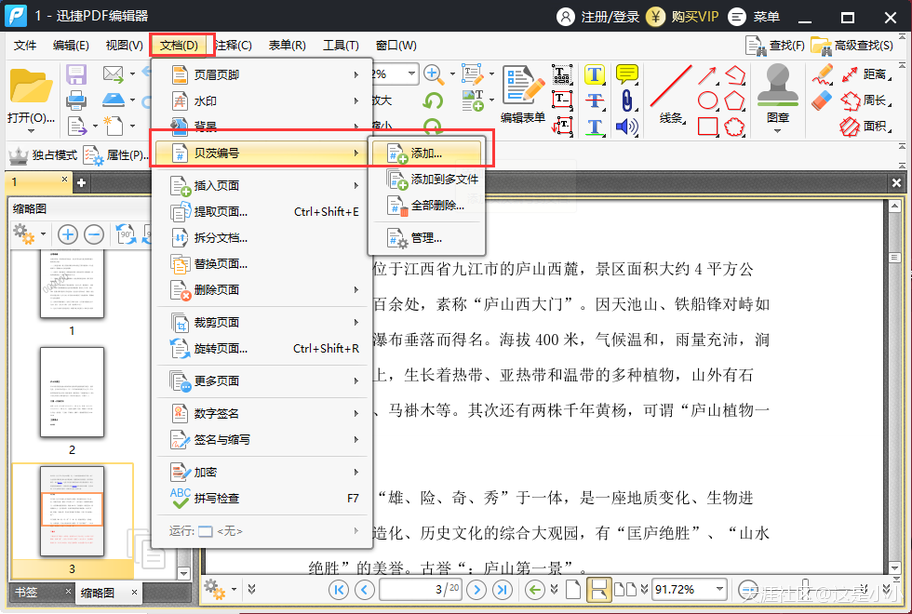This screenshot has height=614, width=912.
Task: Select the 距离 measurement tool
Action: pyautogui.click(x=865, y=74)
